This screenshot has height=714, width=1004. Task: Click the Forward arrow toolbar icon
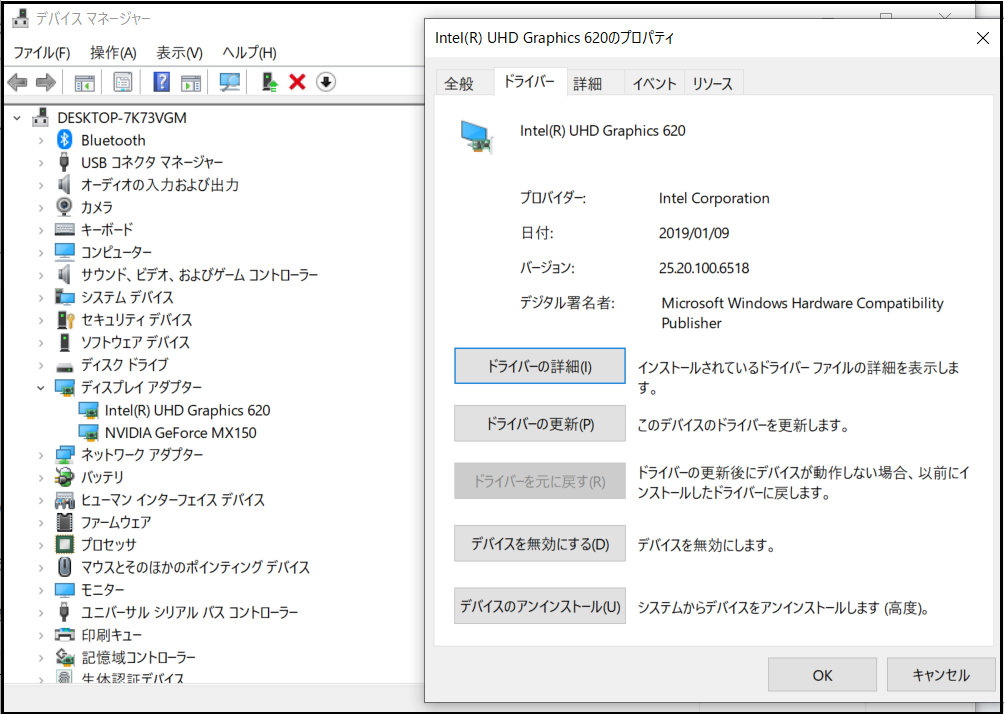[45, 82]
